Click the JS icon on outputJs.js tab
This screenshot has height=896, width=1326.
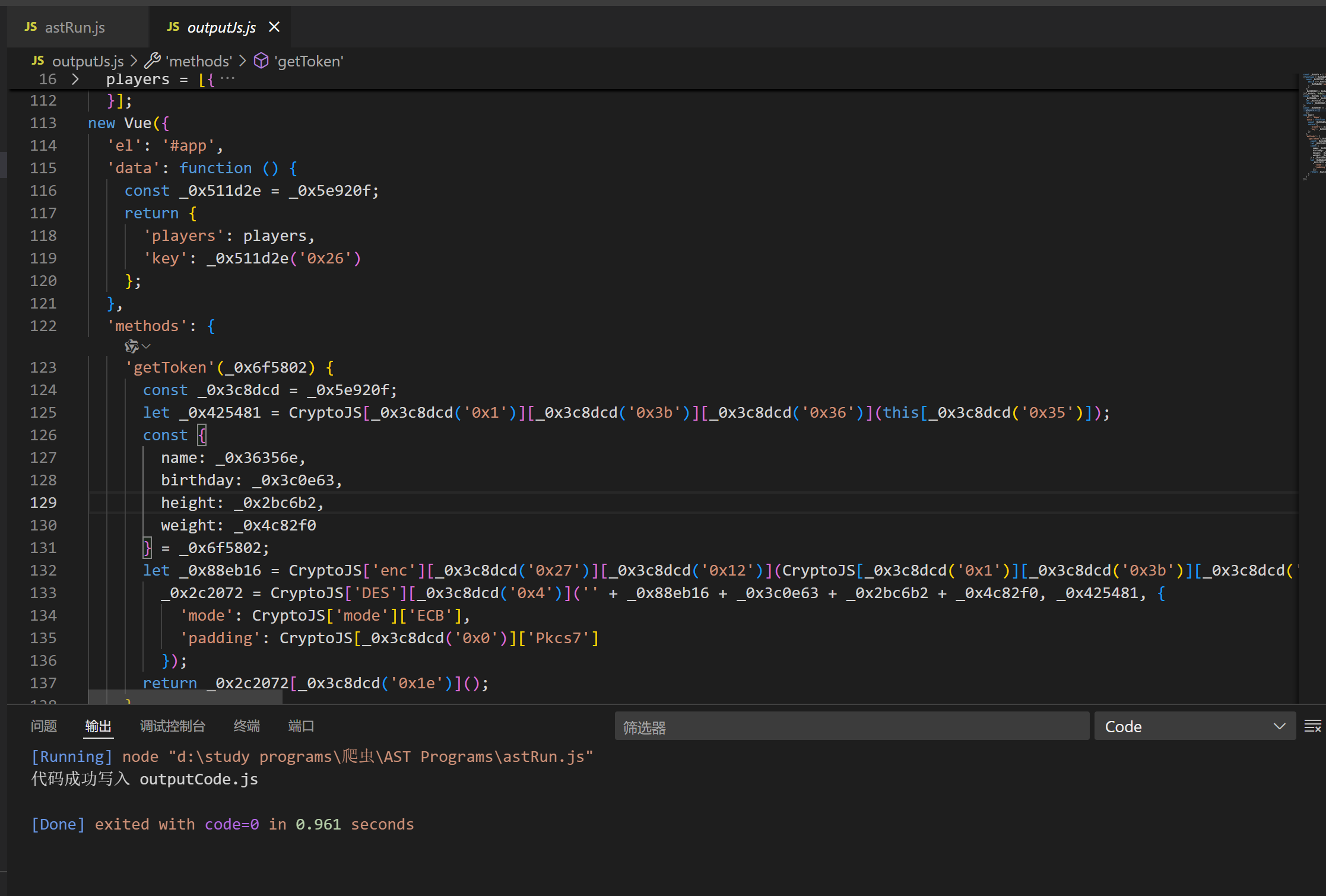[x=173, y=27]
